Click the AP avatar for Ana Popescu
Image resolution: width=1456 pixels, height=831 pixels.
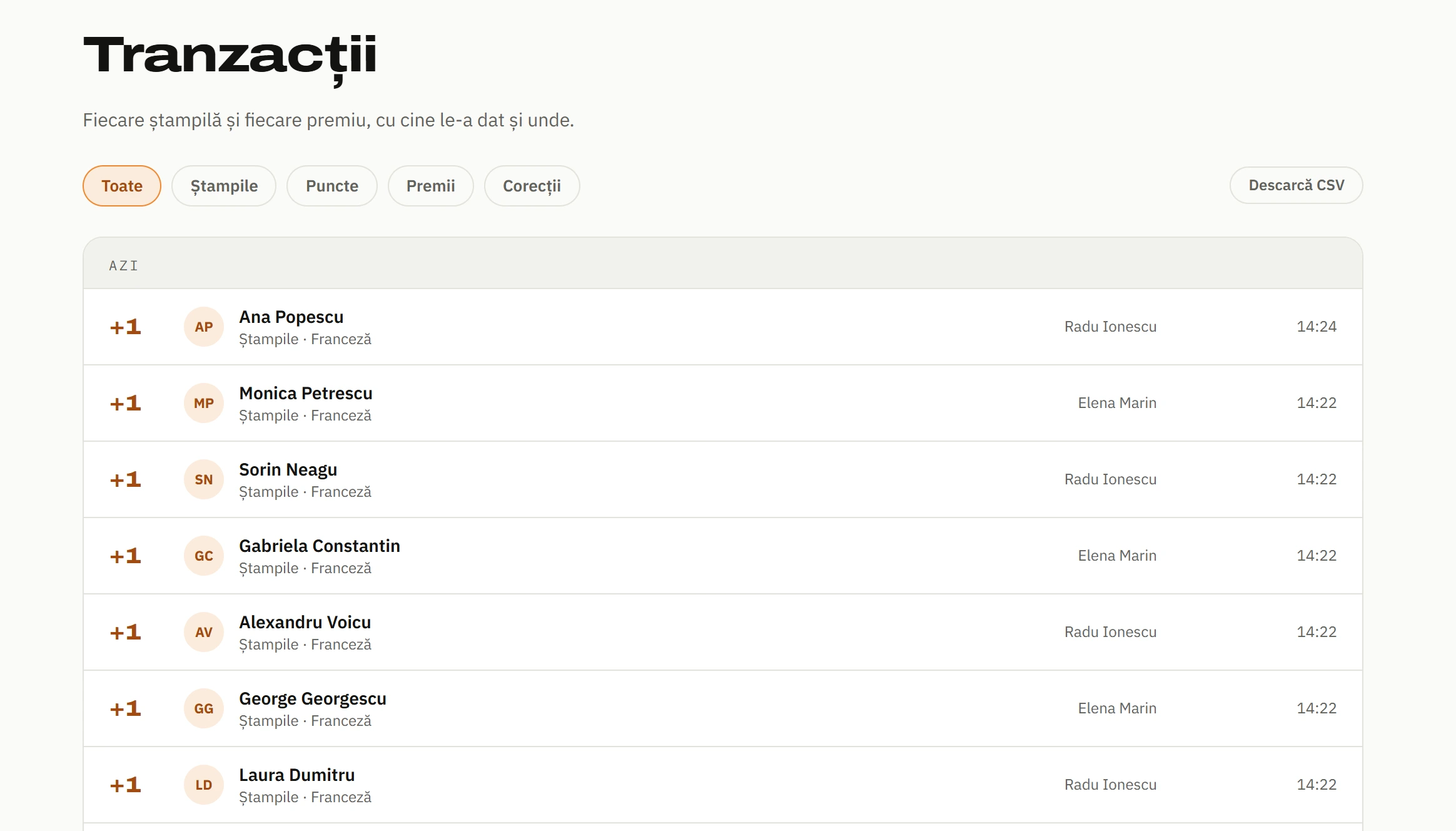204,327
